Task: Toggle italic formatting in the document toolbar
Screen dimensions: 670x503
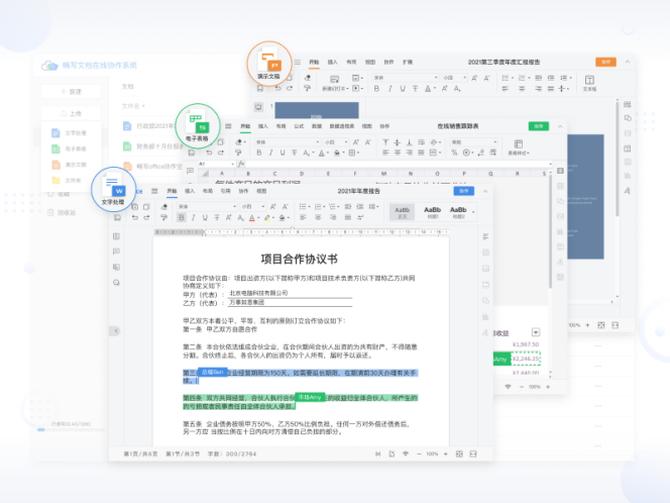Action: coord(194,217)
